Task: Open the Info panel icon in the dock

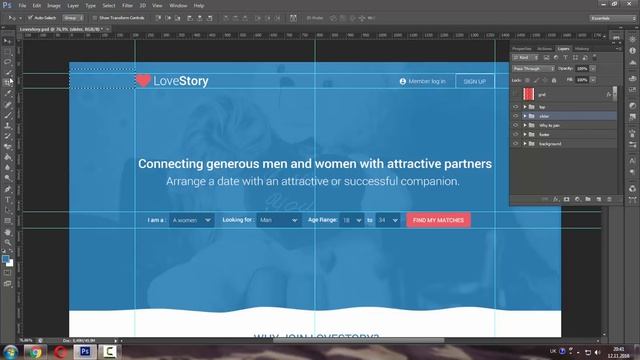Action: (x=632, y=51)
